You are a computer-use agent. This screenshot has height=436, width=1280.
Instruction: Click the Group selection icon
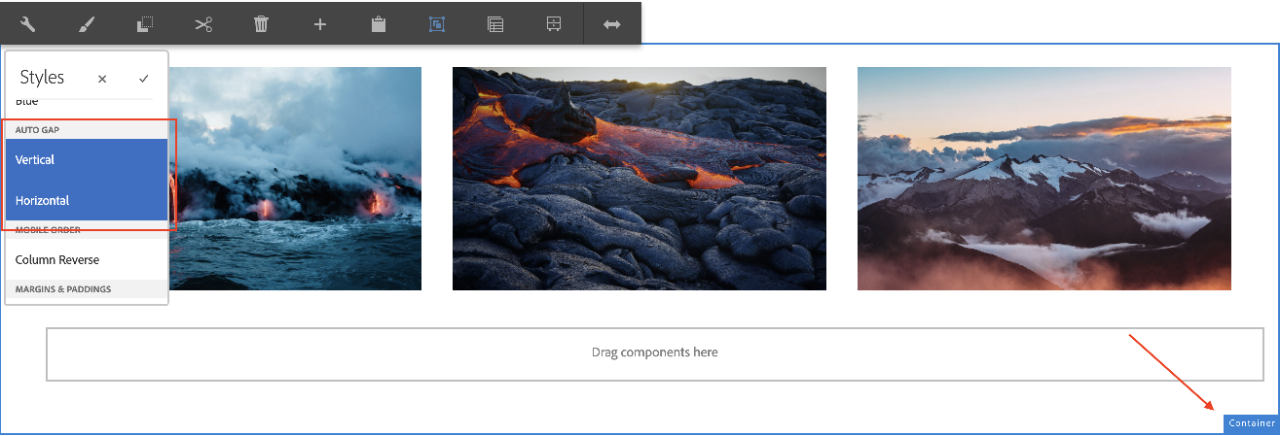click(x=437, y=24)
